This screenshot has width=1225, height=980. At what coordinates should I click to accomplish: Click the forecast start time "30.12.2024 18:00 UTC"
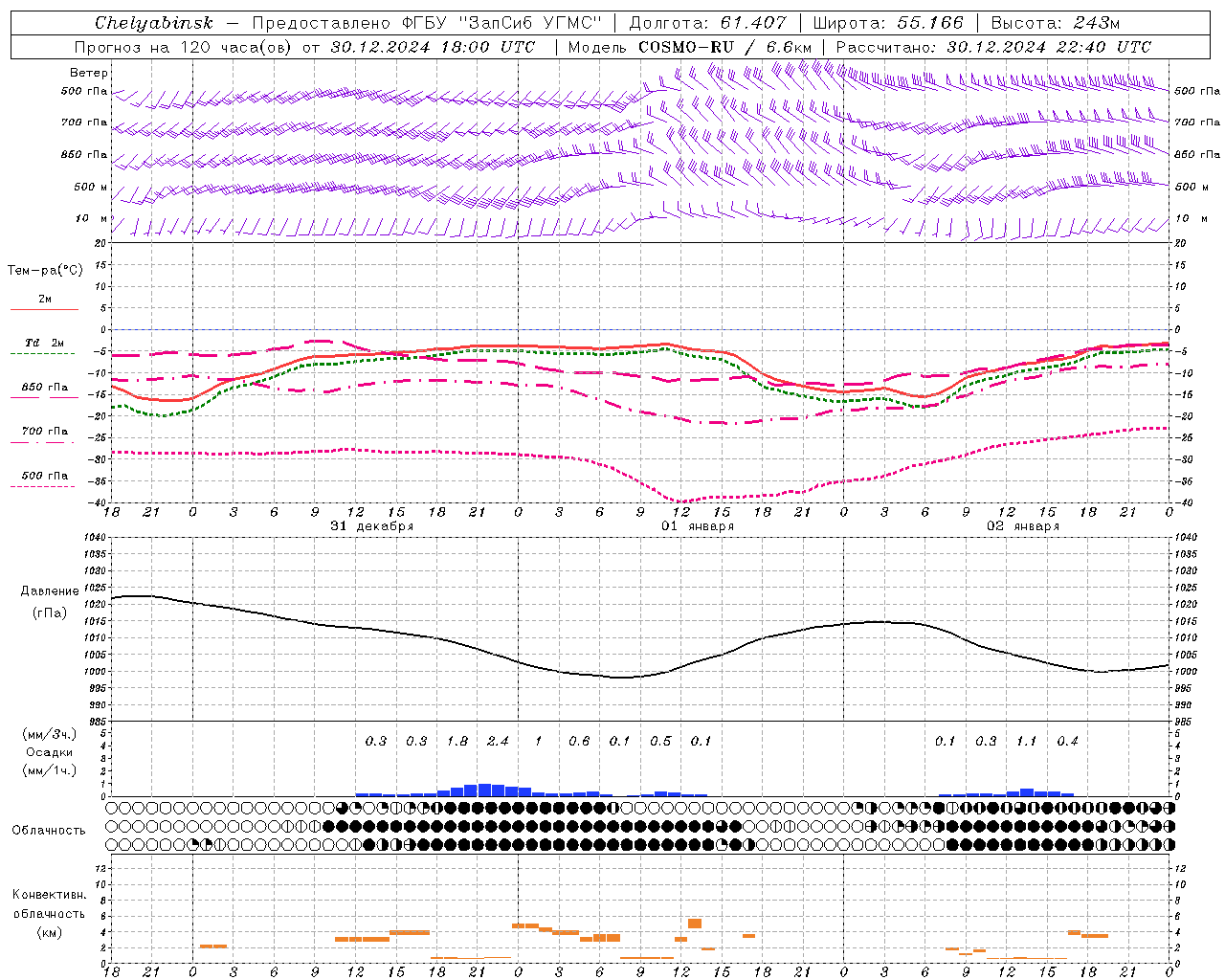433,47
